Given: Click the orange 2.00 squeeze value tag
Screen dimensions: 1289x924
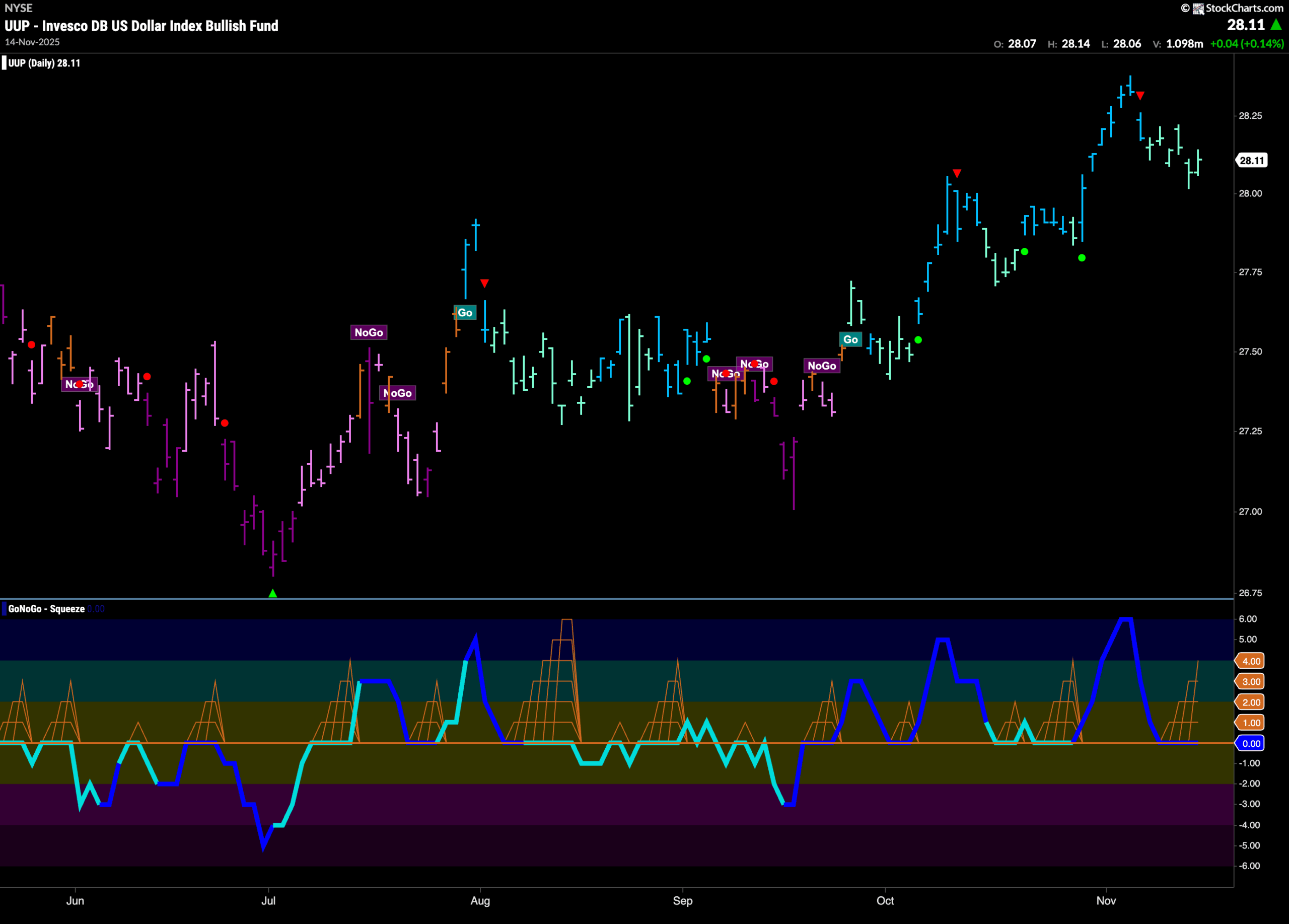Looking at the screenshot, I should (1250, 703).
